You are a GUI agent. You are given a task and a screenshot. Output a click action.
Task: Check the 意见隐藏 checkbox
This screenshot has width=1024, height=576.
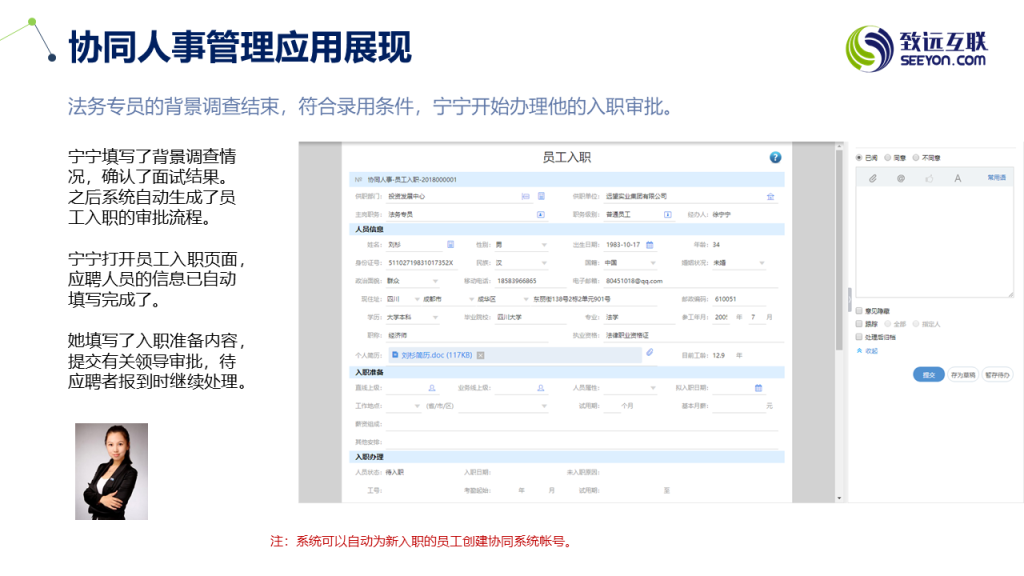click(x=858, y=312)
